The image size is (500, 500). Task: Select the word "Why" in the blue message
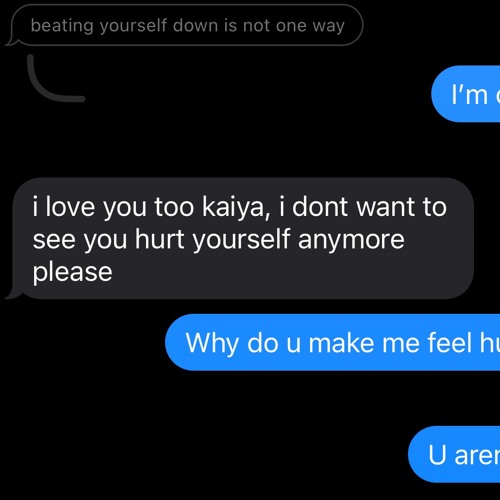point(212,343)
